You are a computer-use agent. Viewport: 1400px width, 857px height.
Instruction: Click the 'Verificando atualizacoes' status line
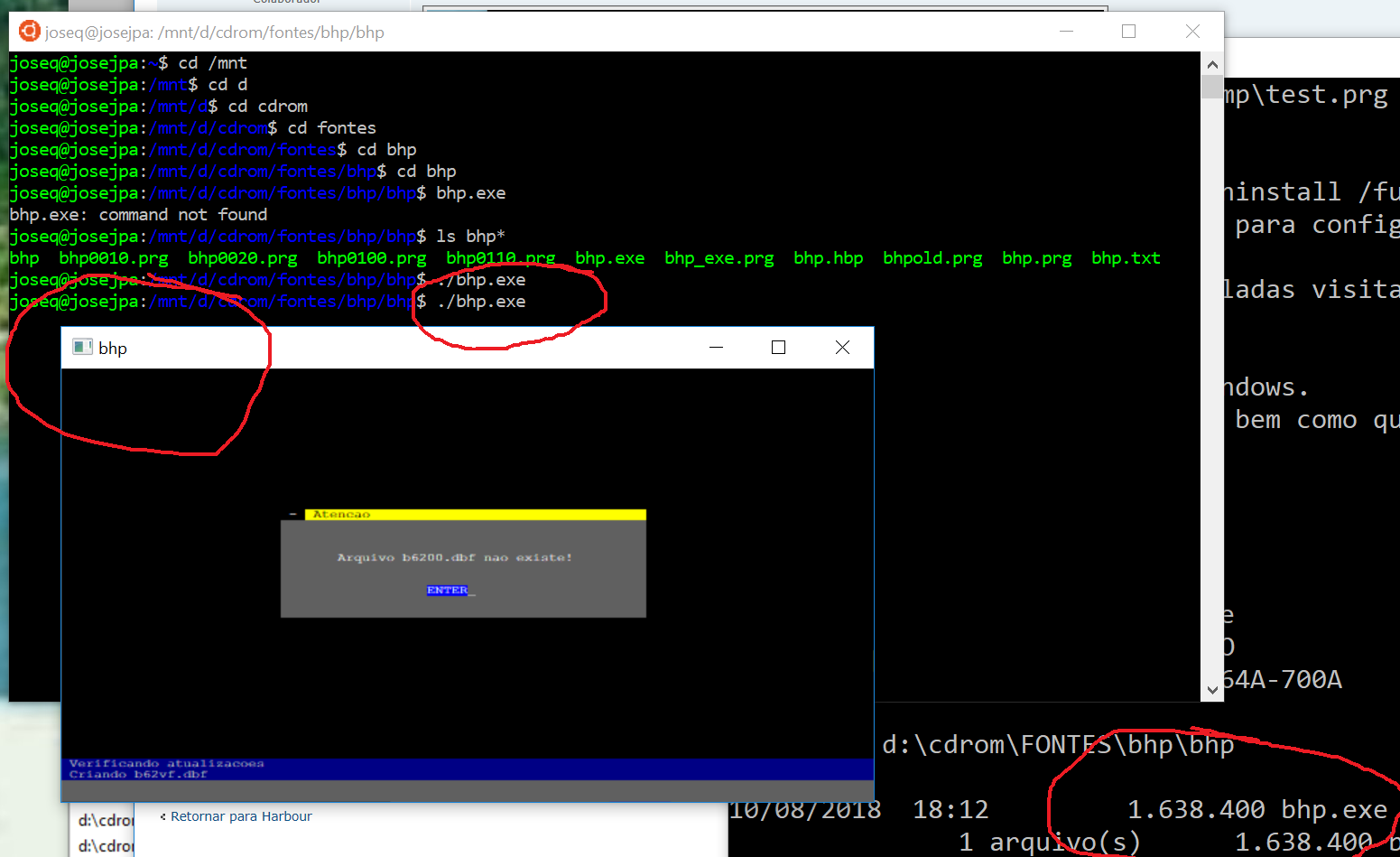pos(167,764)
